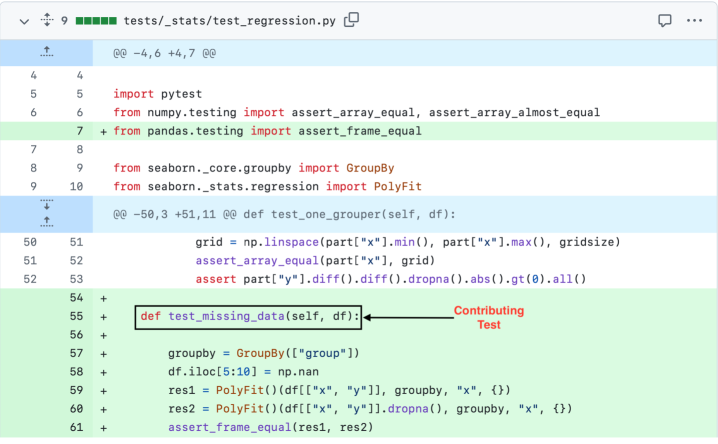Click new line number 55
Screen dimensions: 718x444
[x=78, y=317]
